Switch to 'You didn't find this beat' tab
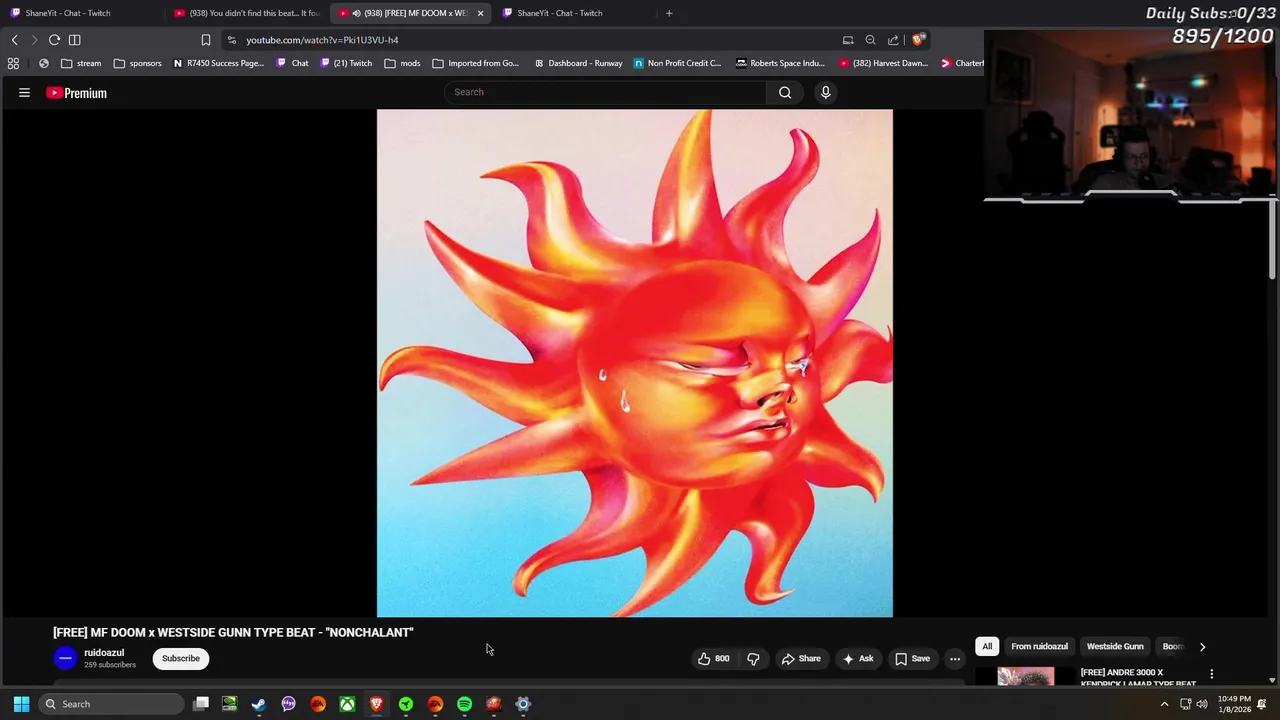This screenshot has height=720, width=1280. tap(248, 13)
